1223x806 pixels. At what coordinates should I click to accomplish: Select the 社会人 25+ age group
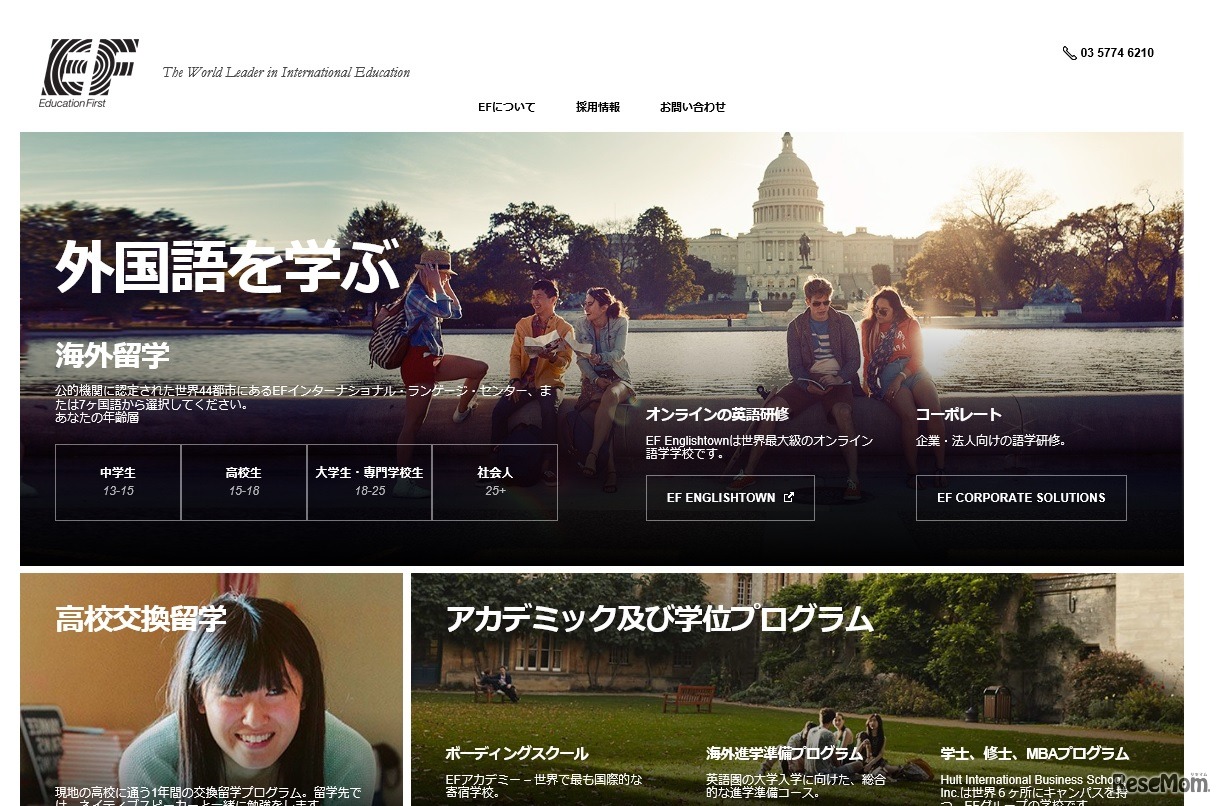coord(495,482)
